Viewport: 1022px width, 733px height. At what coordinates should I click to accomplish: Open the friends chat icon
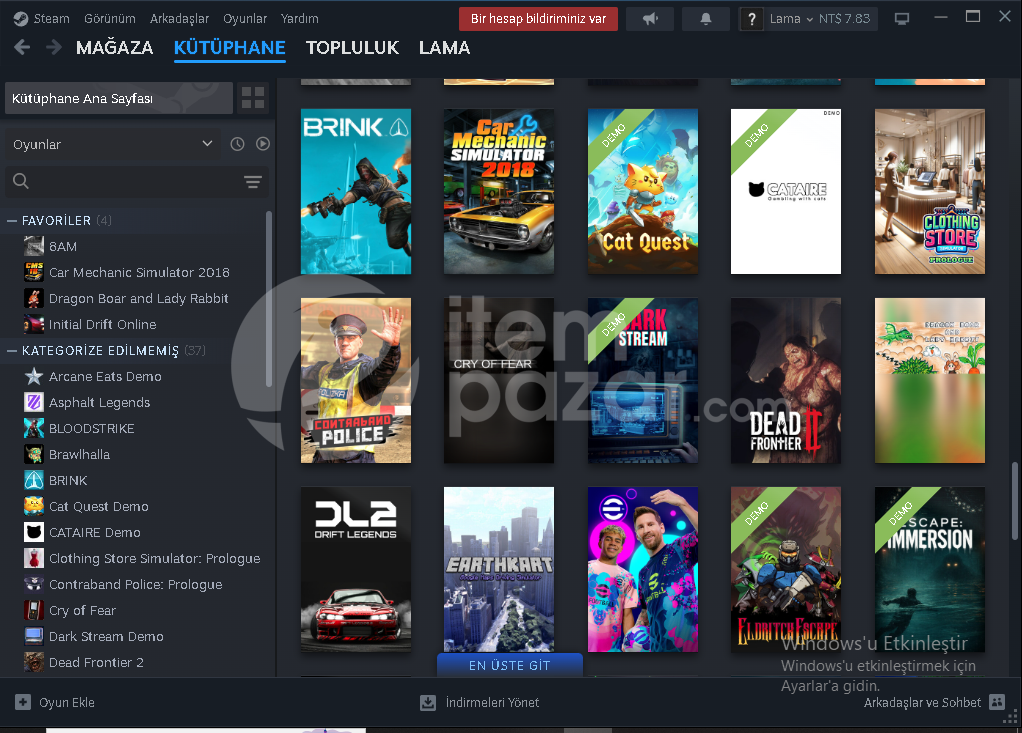point(997,702)
